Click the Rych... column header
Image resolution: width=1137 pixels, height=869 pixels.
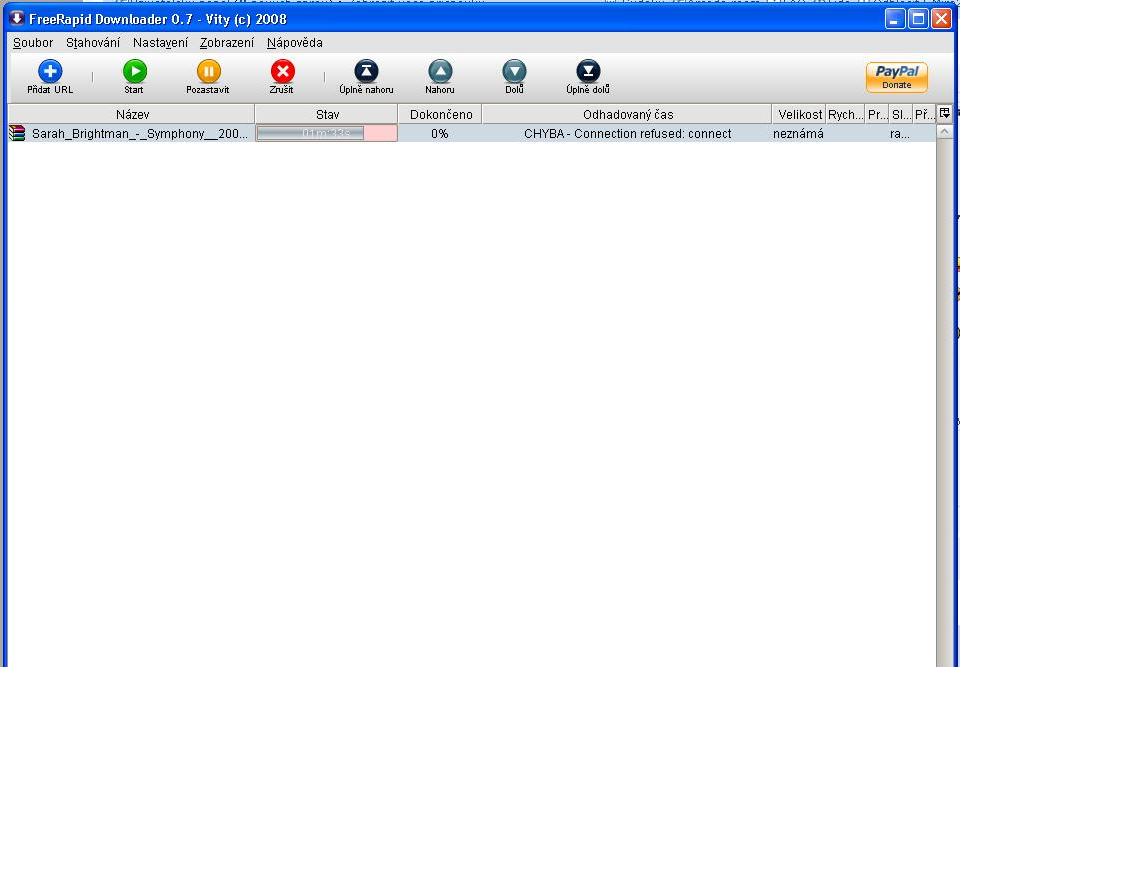[x=845, y=114]
